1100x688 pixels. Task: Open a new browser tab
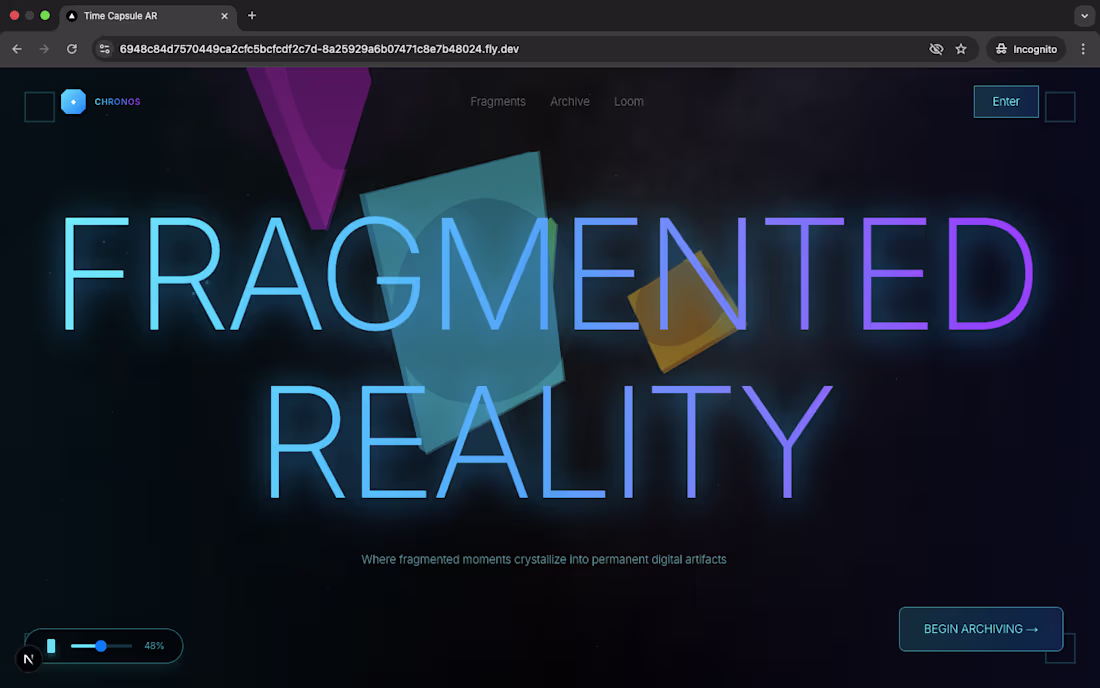point(252,15)
